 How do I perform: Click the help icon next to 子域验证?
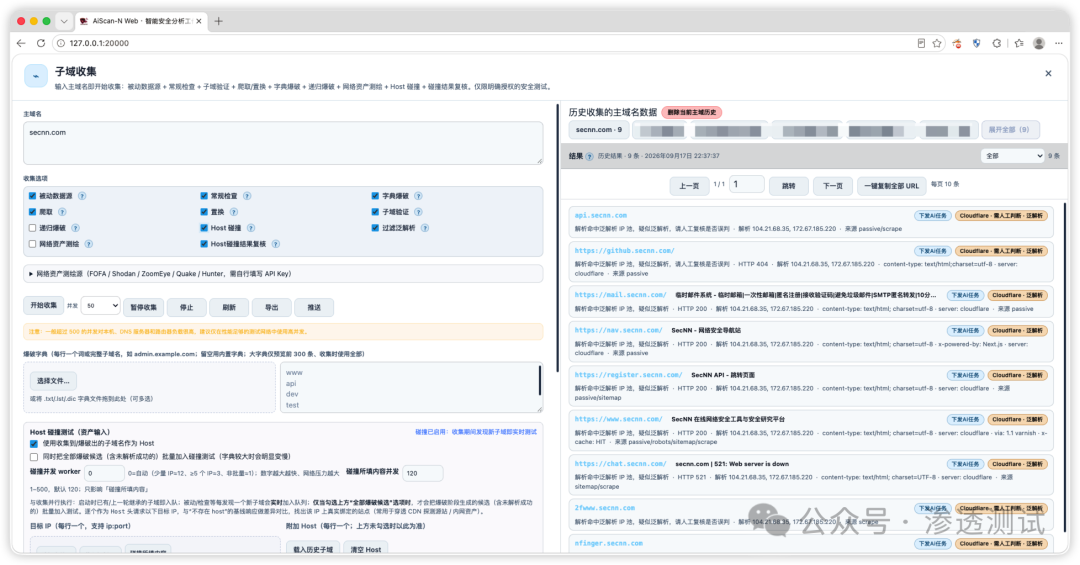pos(418,212)
